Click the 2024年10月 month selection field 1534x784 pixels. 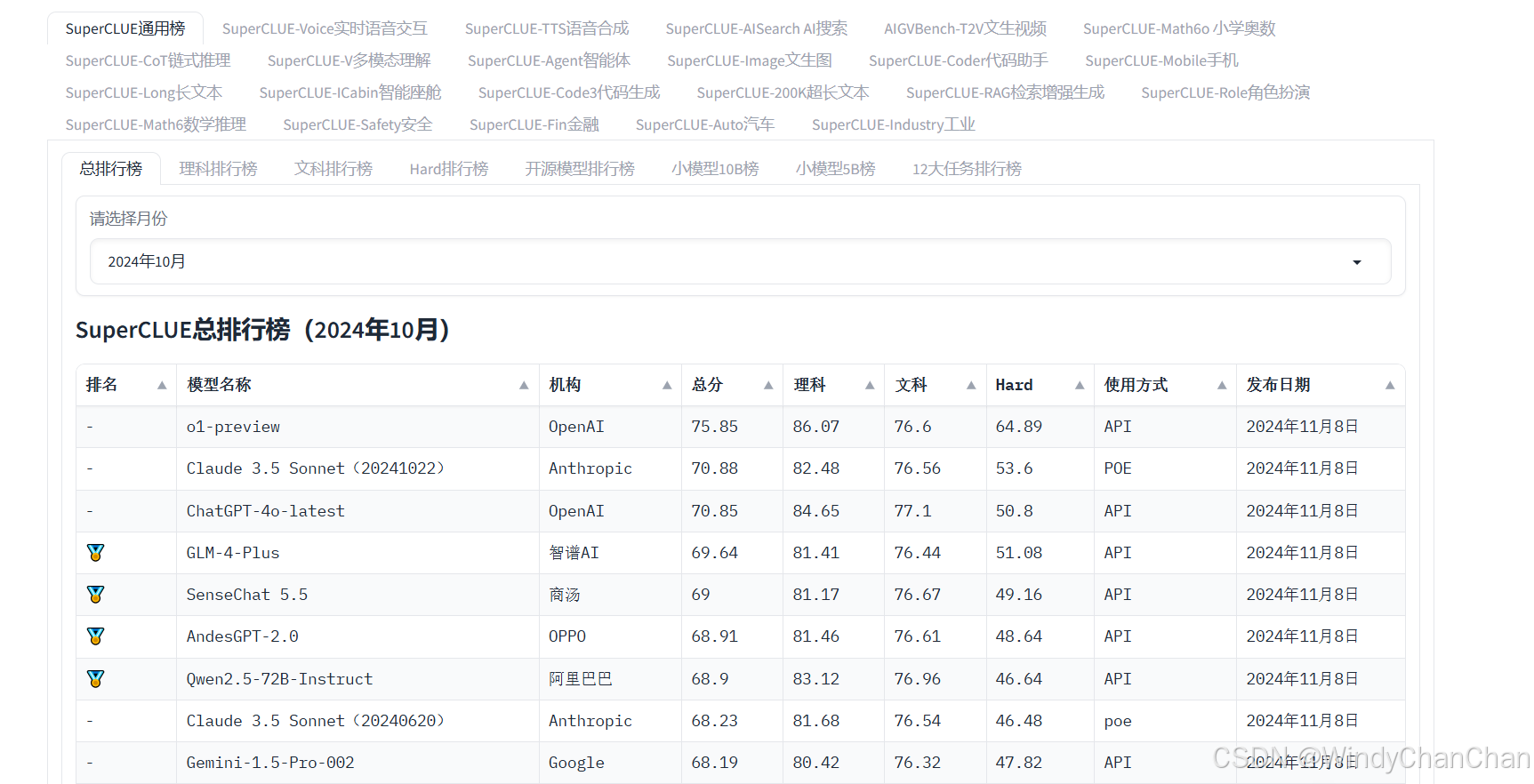click(740, 261)
